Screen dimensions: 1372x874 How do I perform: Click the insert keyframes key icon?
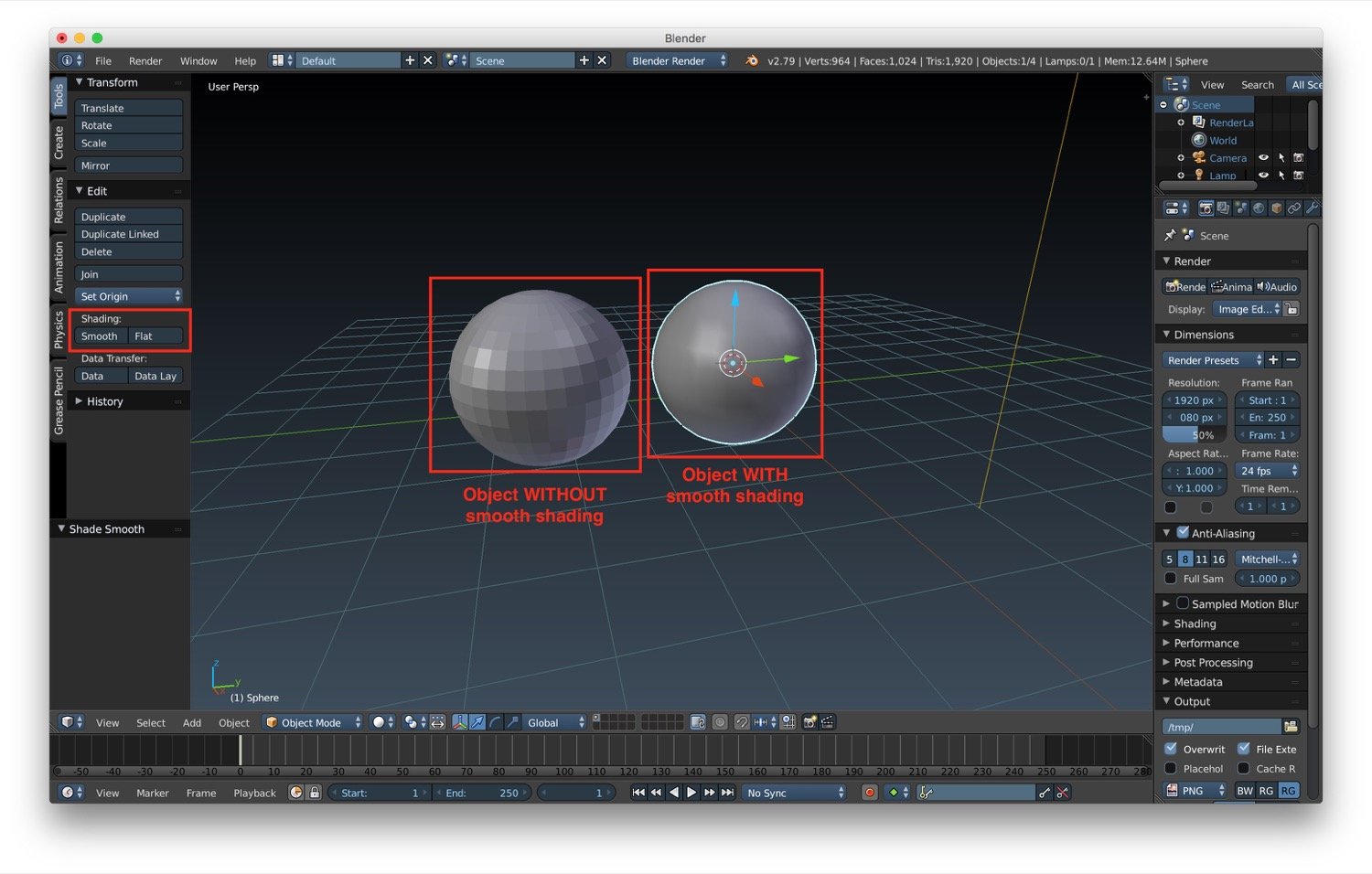(1045, 793)
